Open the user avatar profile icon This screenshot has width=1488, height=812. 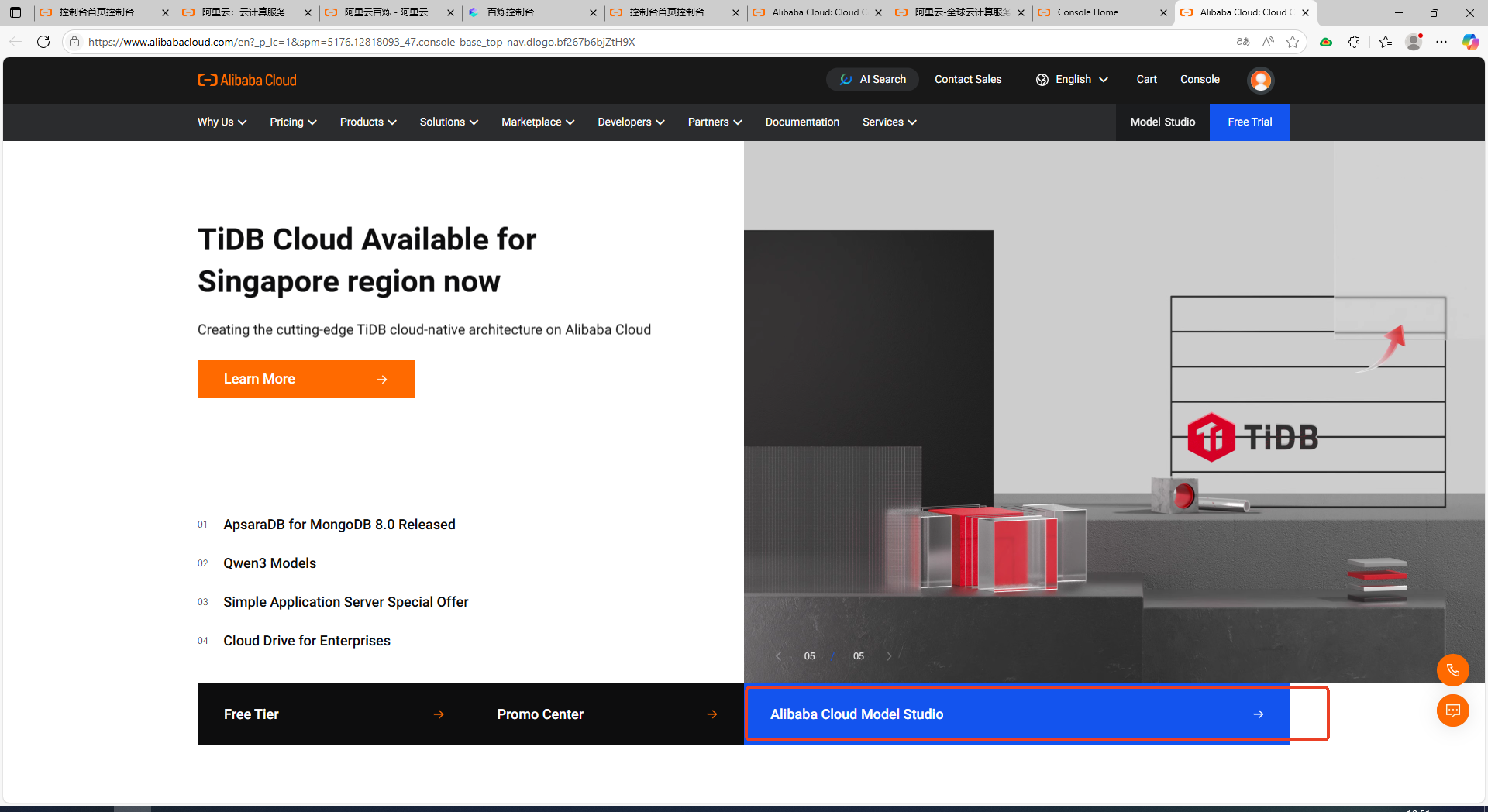(1261, 80)
